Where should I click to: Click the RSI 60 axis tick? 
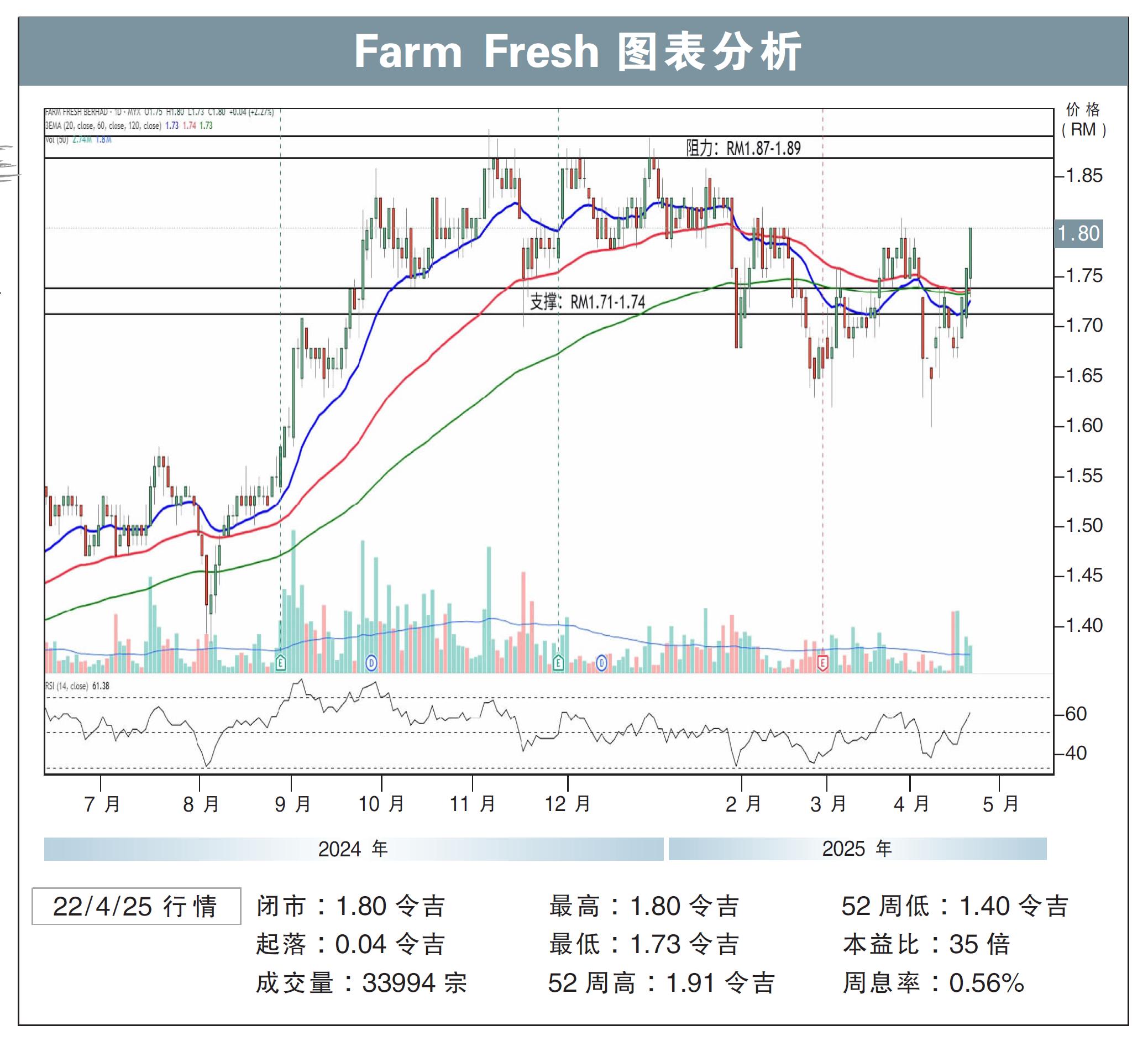coord(1076,714)
